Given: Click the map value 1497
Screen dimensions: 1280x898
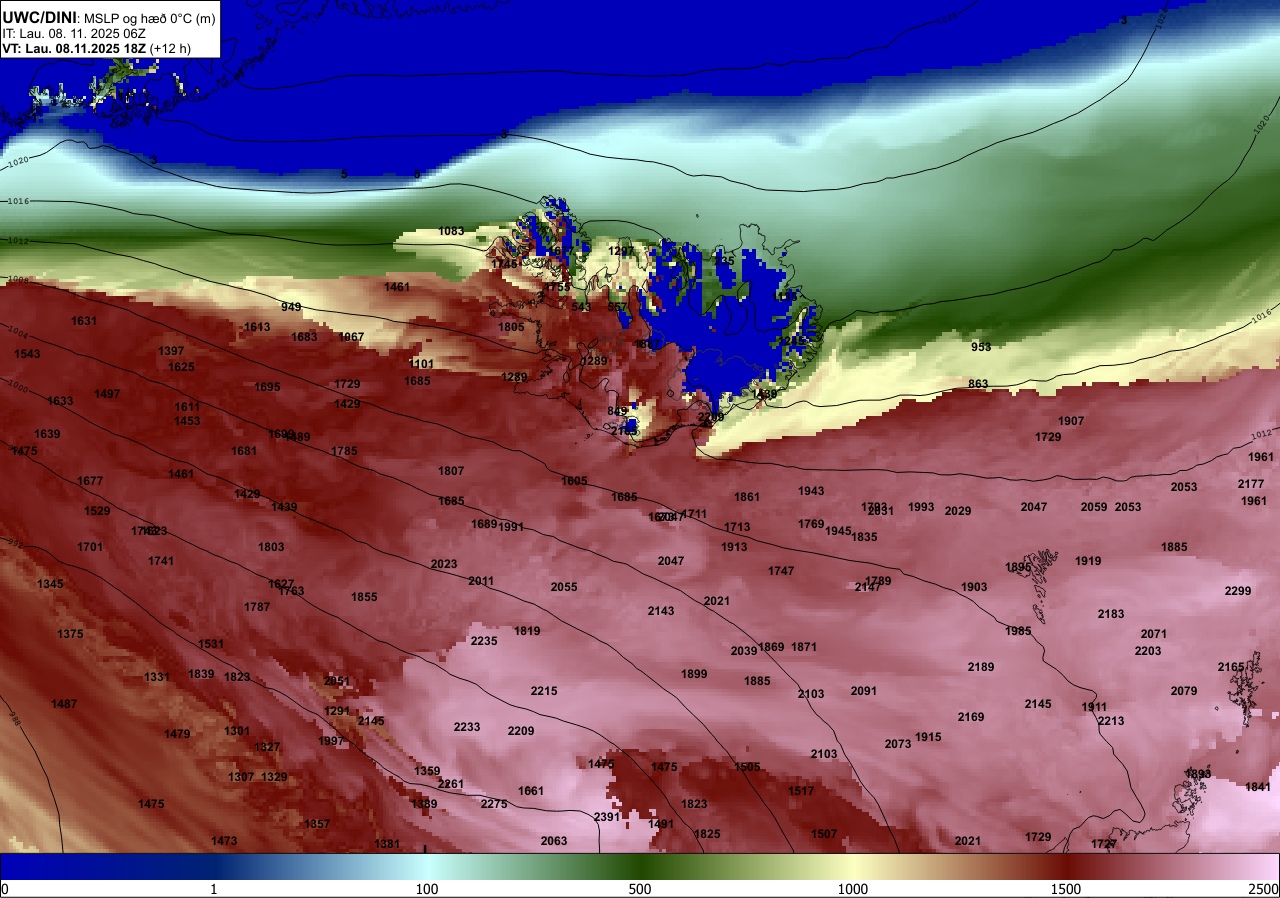Looking at the screenshot, I should [x=107, y=394].
